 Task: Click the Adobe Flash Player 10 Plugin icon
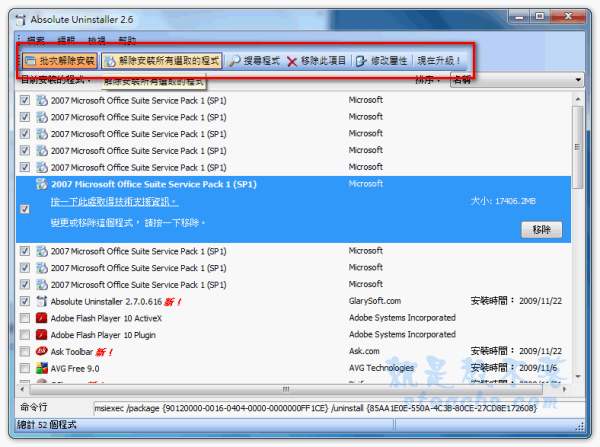[x=41, y=335]
